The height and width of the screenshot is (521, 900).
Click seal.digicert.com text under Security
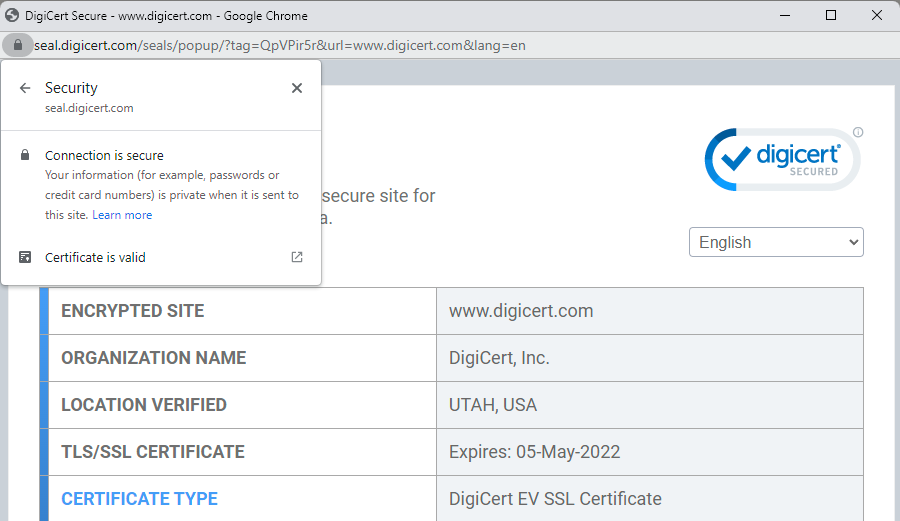pos(90,108)
